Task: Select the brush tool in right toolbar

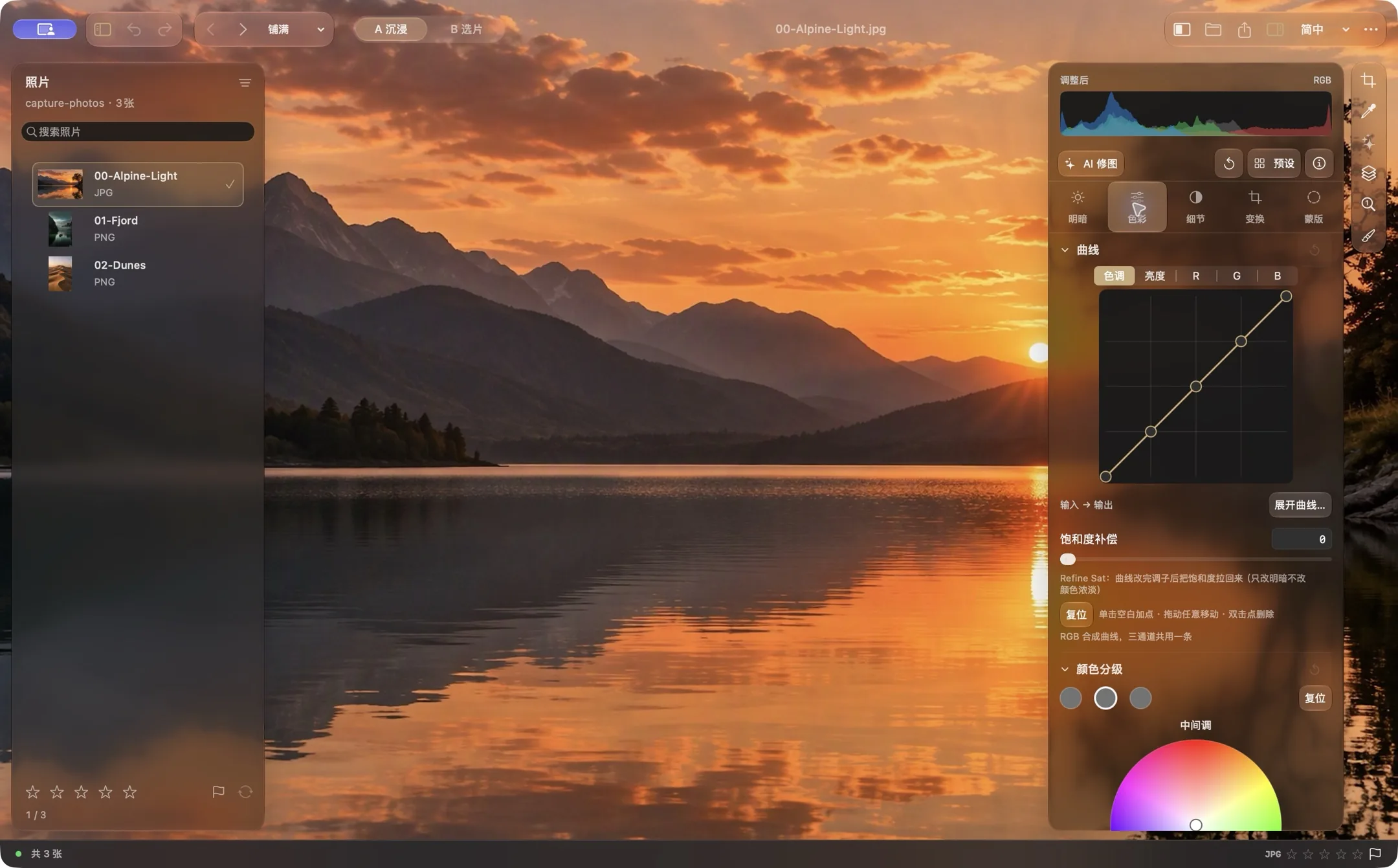Action: coord(1368,236)
